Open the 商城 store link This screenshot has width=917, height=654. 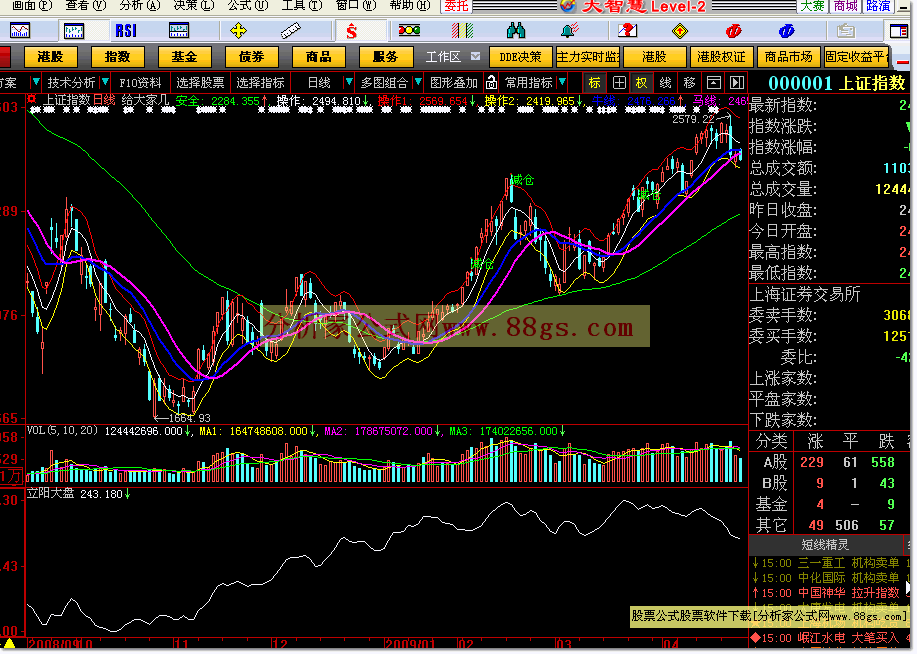[846, 6]
